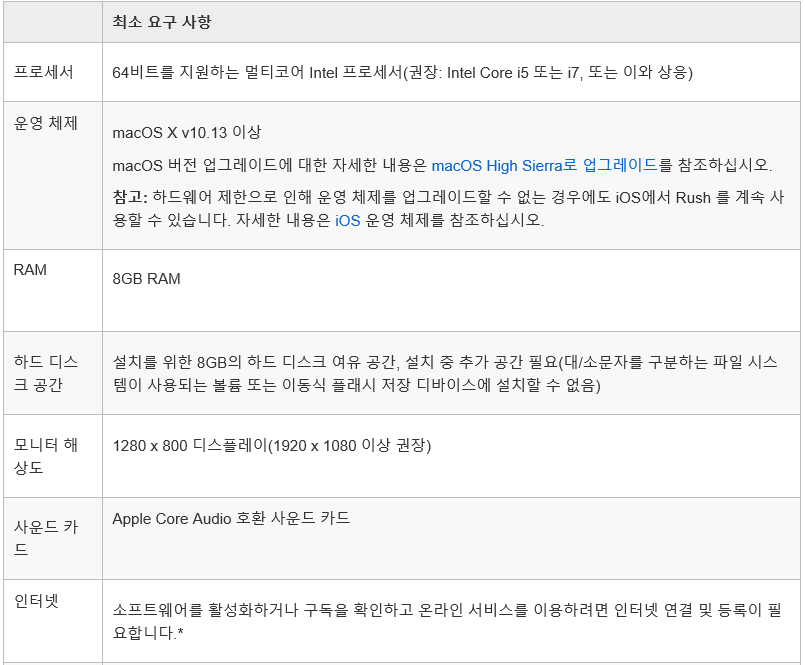Screen dimensions: 805x665
Task: Click the 1280 x 800 display requirement text
Action: tap(272, 445)
